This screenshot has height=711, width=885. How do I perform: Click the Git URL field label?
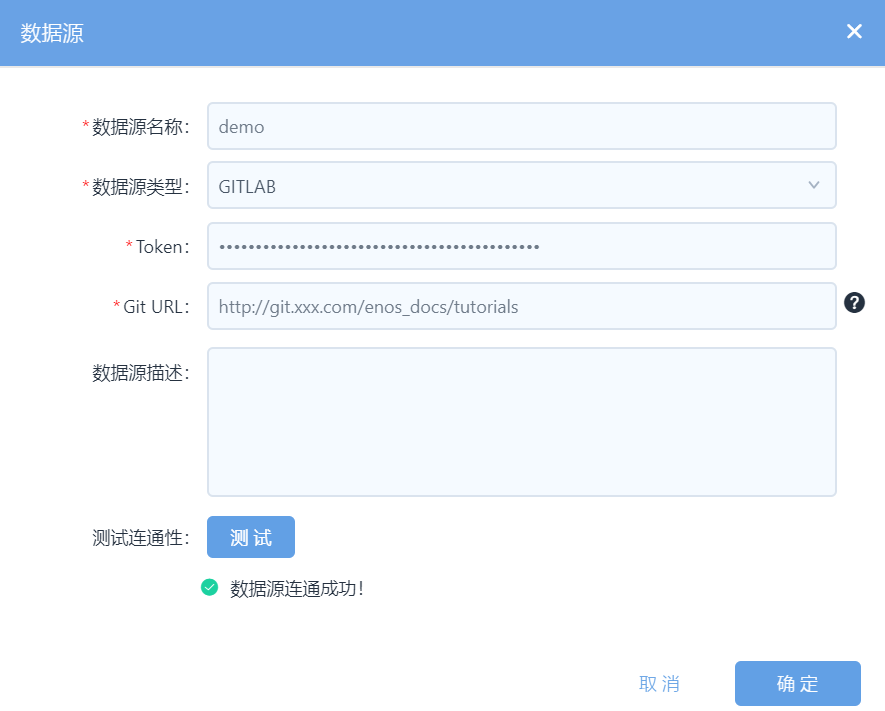(x=154, y=307)
